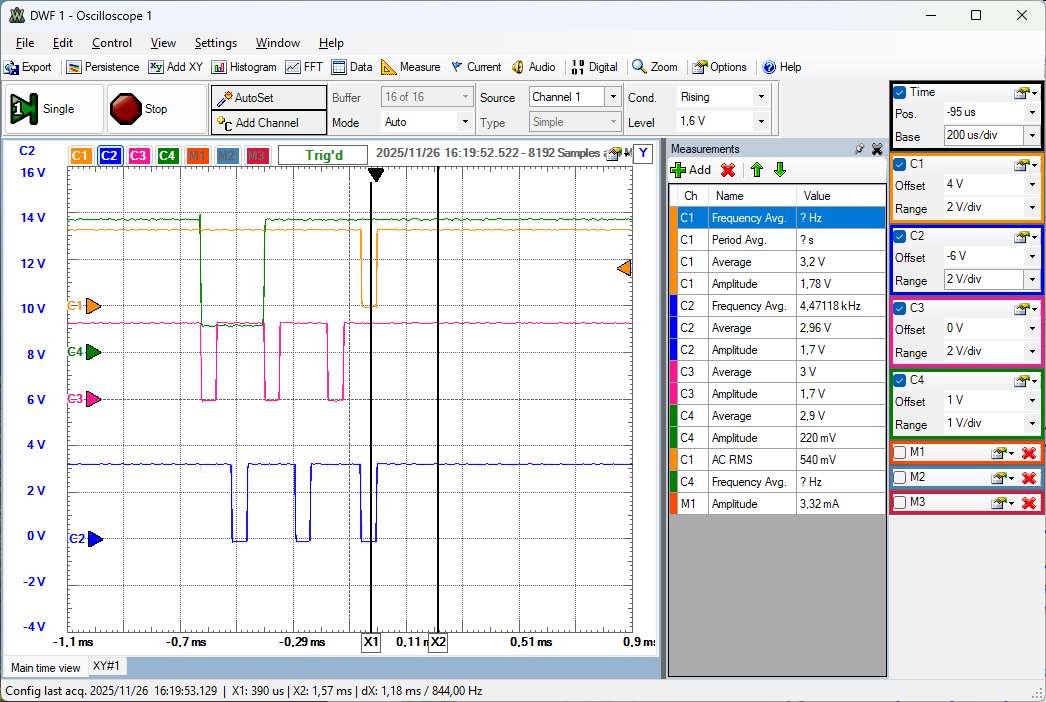This screenshot has height=702, width=1046.
Task: Open the Measure tool
Action: point(410,67)
